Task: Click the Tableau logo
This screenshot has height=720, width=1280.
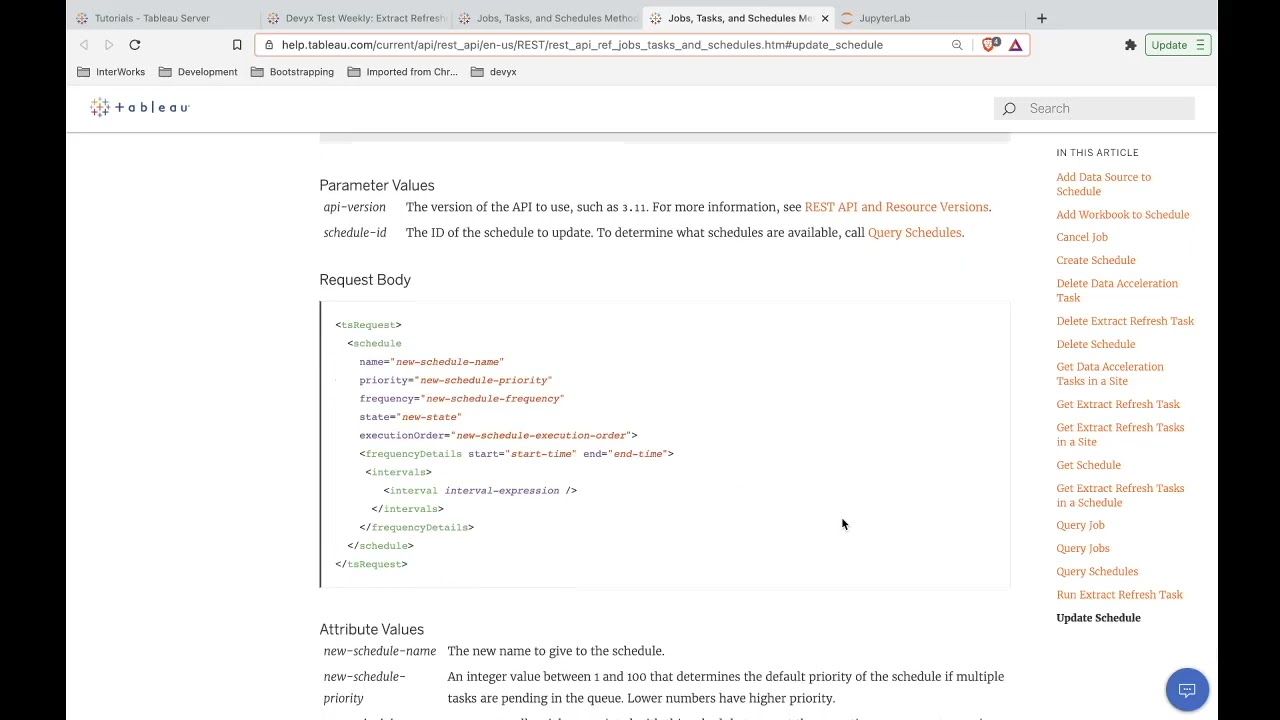Action: pos(139,108)
